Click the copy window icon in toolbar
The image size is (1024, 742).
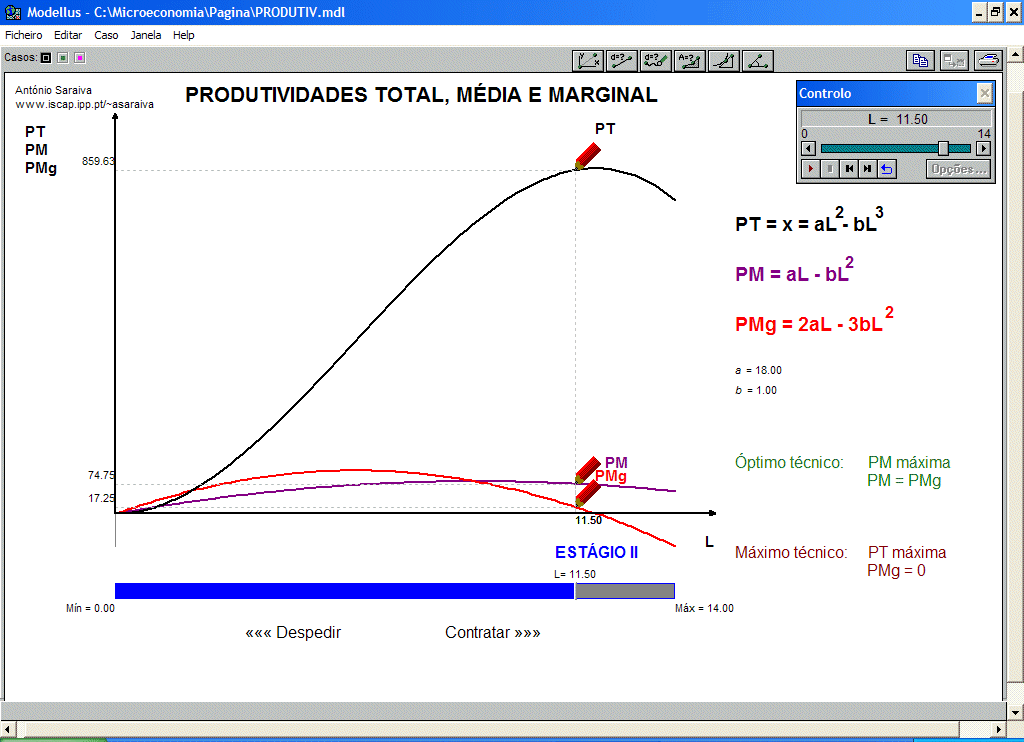coord(921,61)
